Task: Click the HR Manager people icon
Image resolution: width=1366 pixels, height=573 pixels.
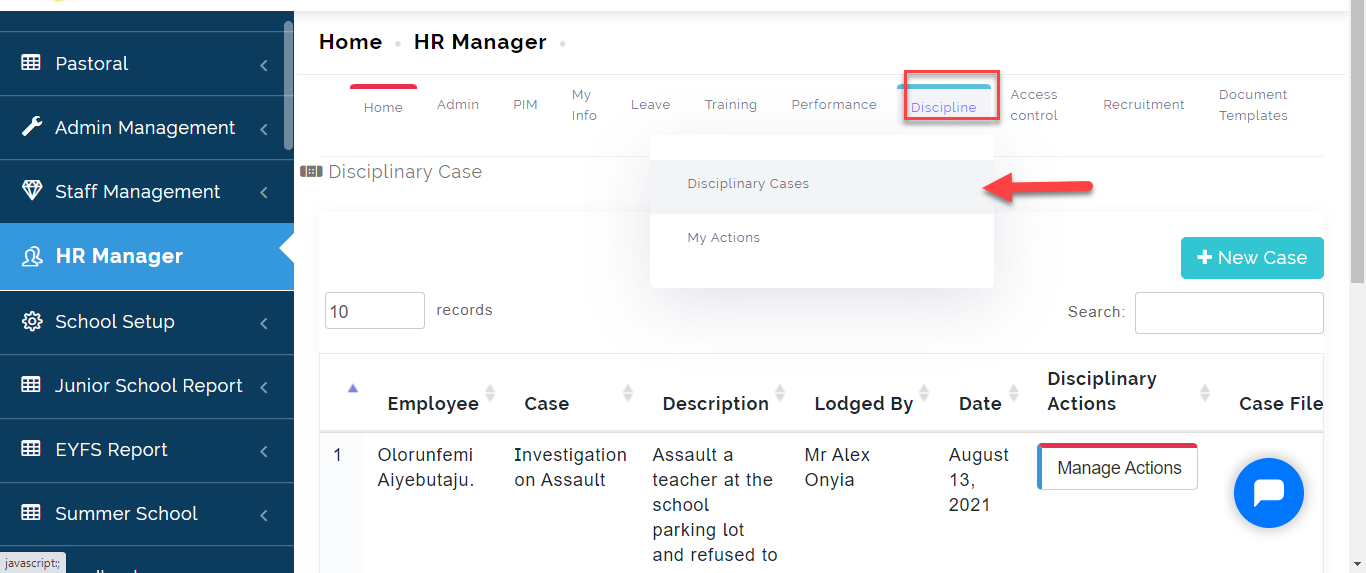Action: pyautogui.click(x=32, y=256)
